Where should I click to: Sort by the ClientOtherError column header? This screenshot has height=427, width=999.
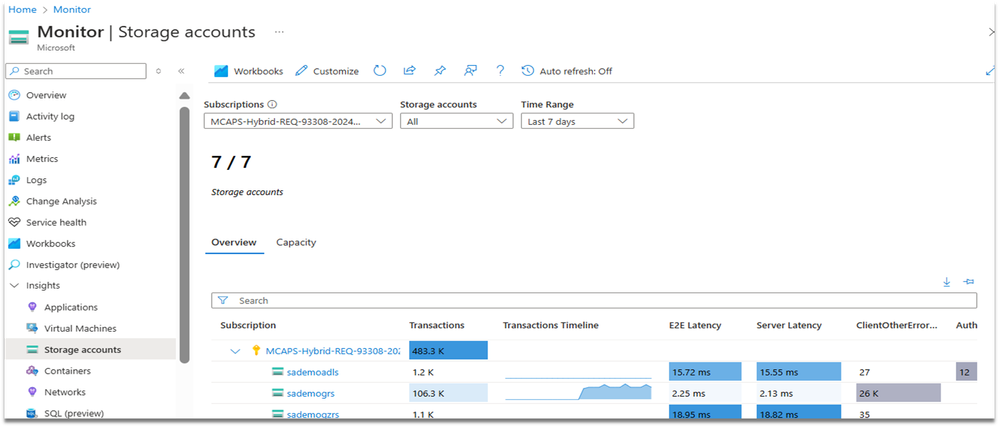pyautogui.click(x=897, y=326)
